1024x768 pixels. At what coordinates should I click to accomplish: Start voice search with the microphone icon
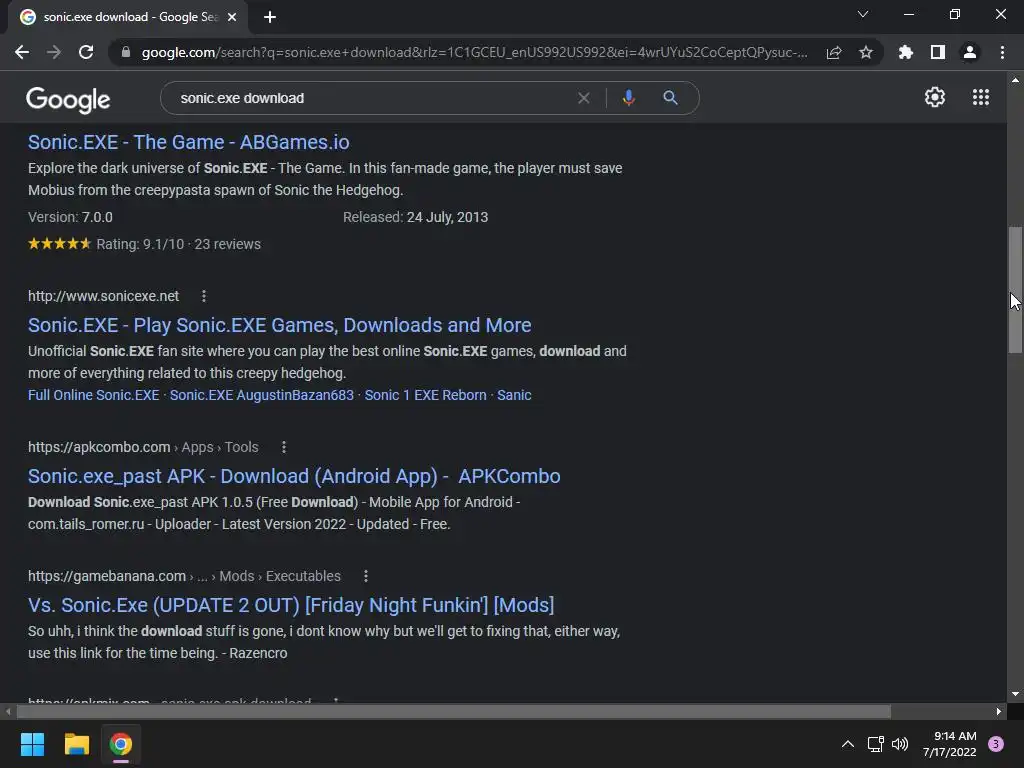pos(628,98)
